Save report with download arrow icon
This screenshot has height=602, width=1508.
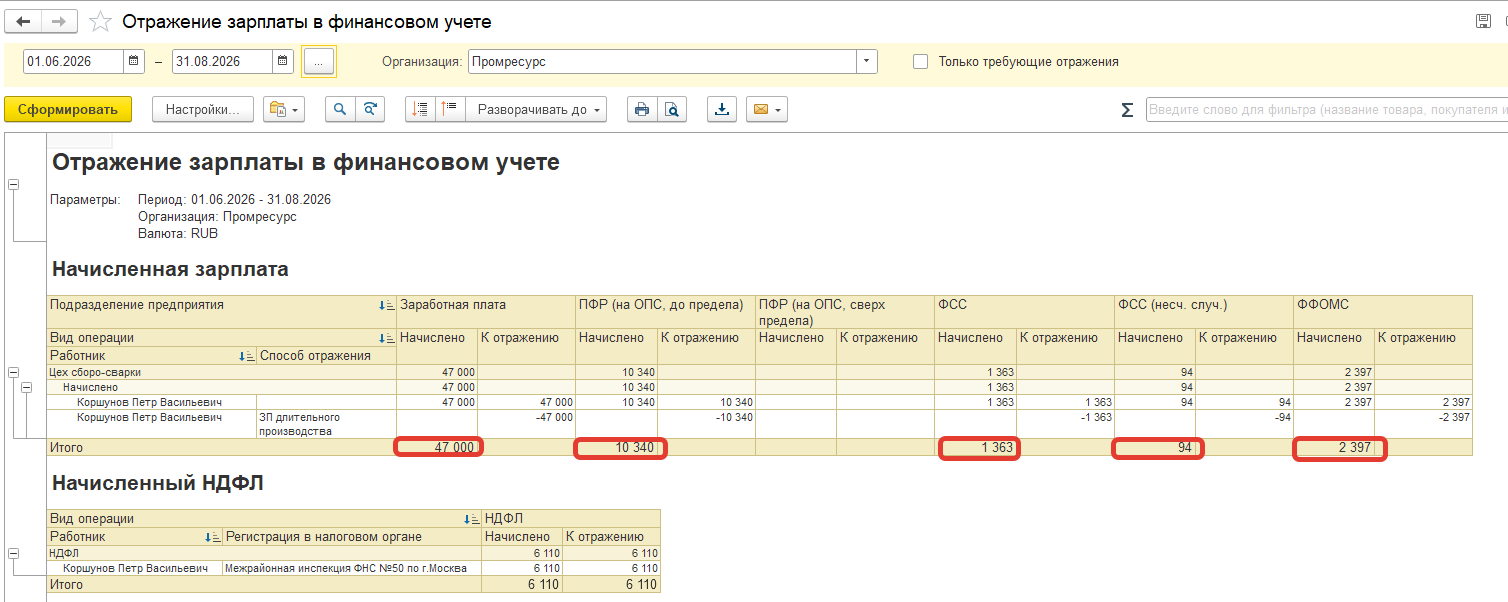721,109
